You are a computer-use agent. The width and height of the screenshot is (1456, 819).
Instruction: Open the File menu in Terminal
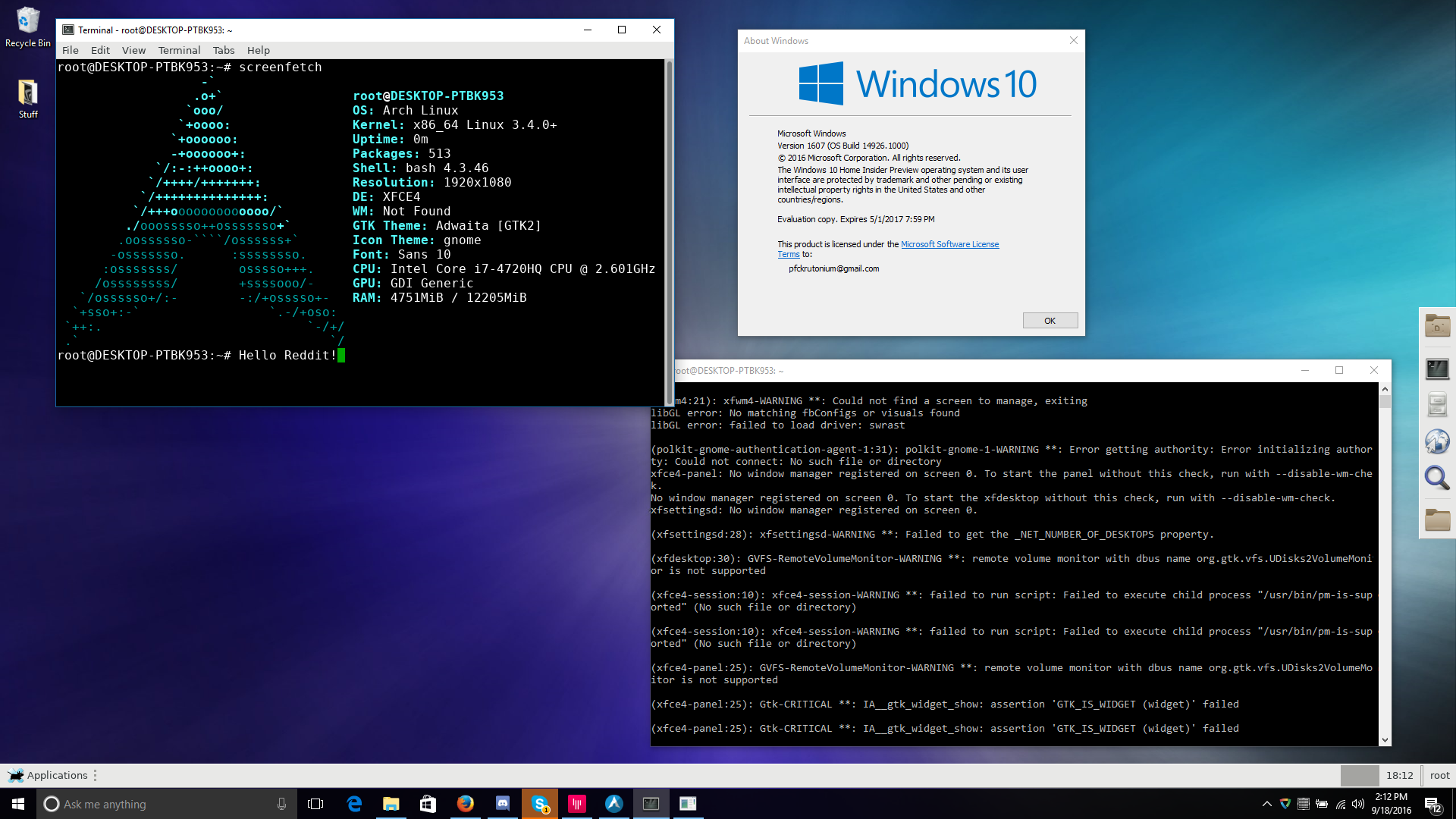point(71,50)
